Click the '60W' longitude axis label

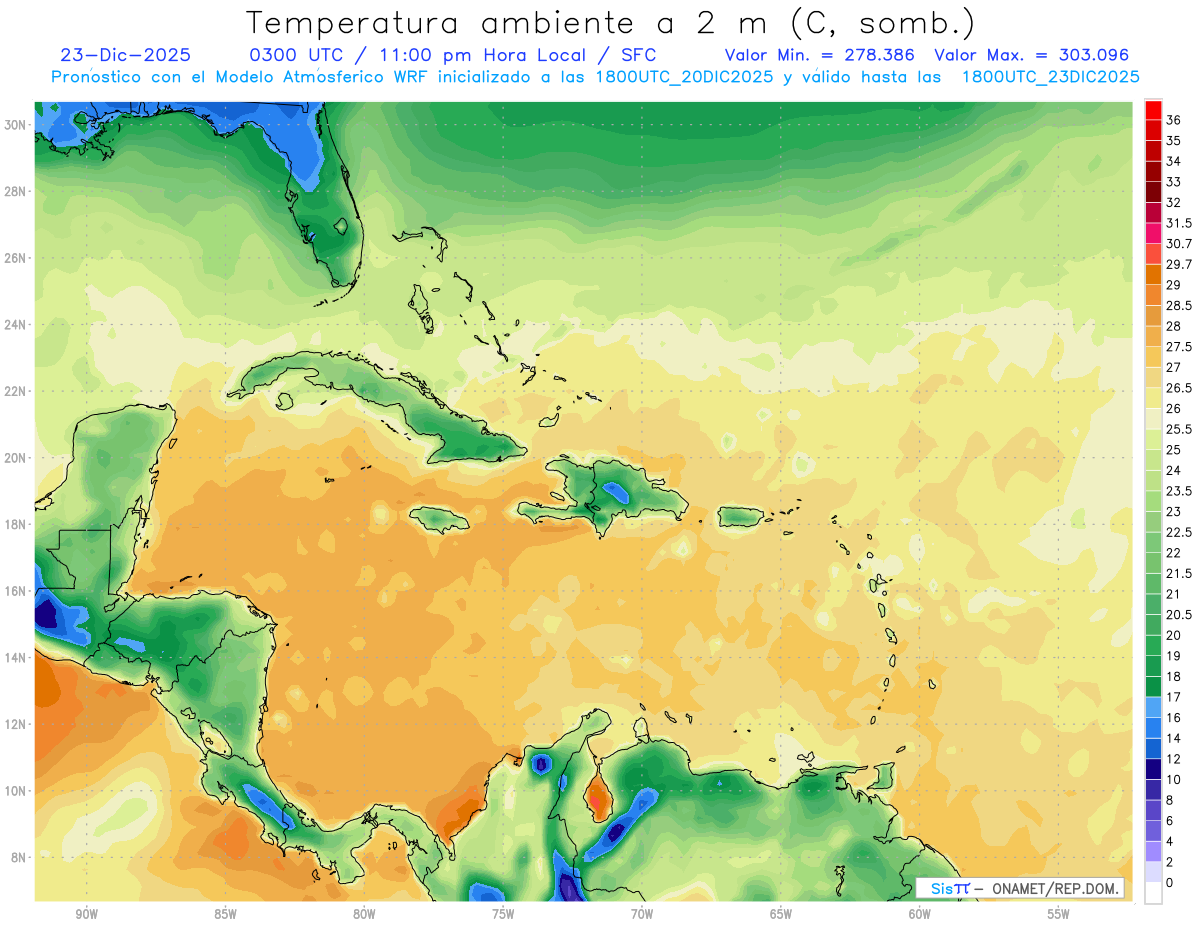pyautogui.click(x=920, y=914)
